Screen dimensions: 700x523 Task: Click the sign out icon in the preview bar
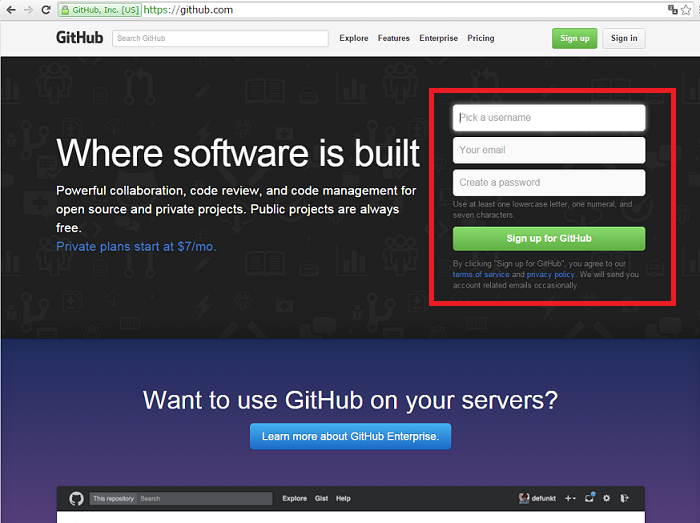coord(624,498)
